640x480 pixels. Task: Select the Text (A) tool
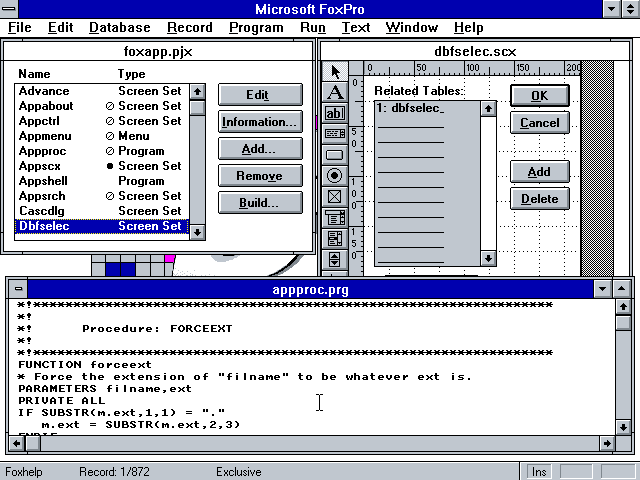(335, 93)
